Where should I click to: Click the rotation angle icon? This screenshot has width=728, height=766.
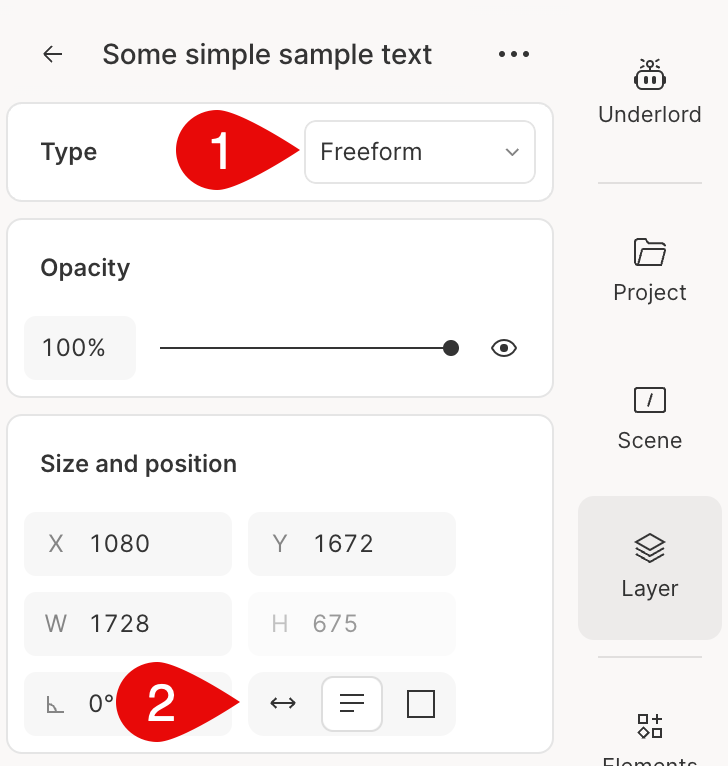(55, 704)
